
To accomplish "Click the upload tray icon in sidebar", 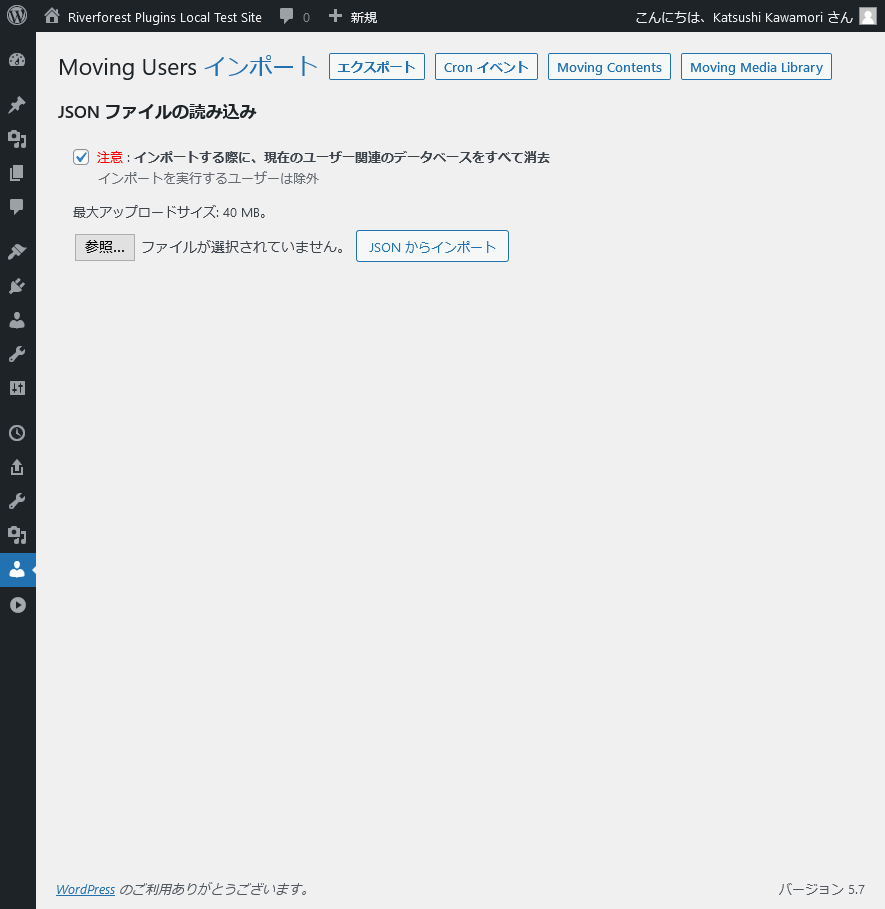I will [x=17, y=467].
